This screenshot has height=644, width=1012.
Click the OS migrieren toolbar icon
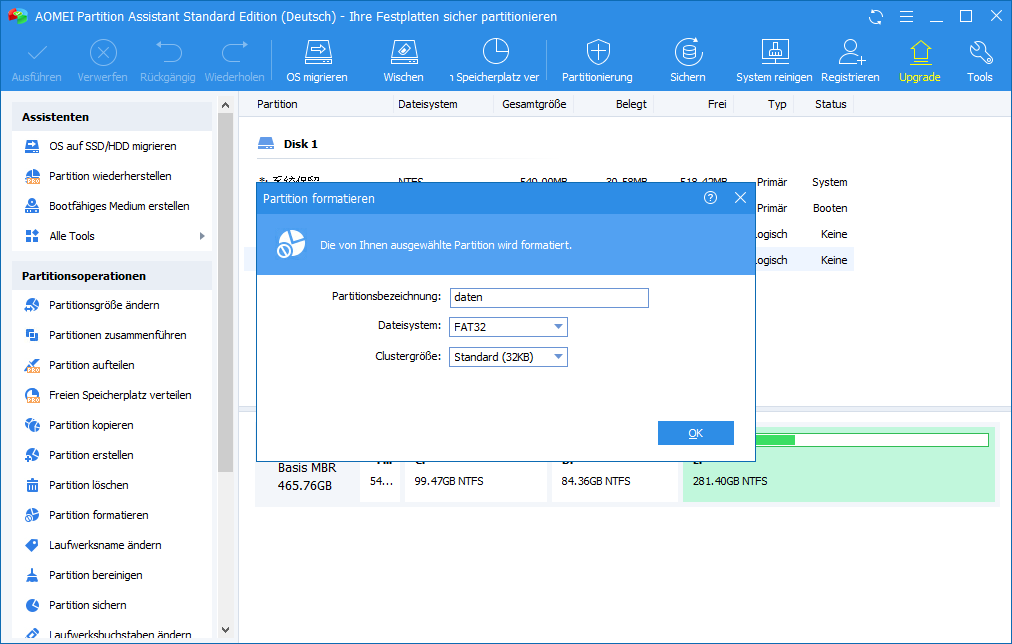pyautogui.click(x=317, y=60)
